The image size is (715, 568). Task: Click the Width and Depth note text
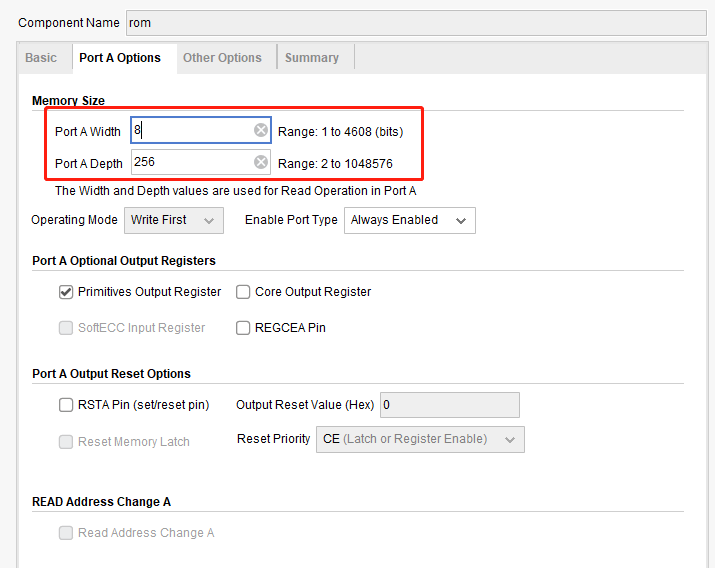tap(235, 191)
